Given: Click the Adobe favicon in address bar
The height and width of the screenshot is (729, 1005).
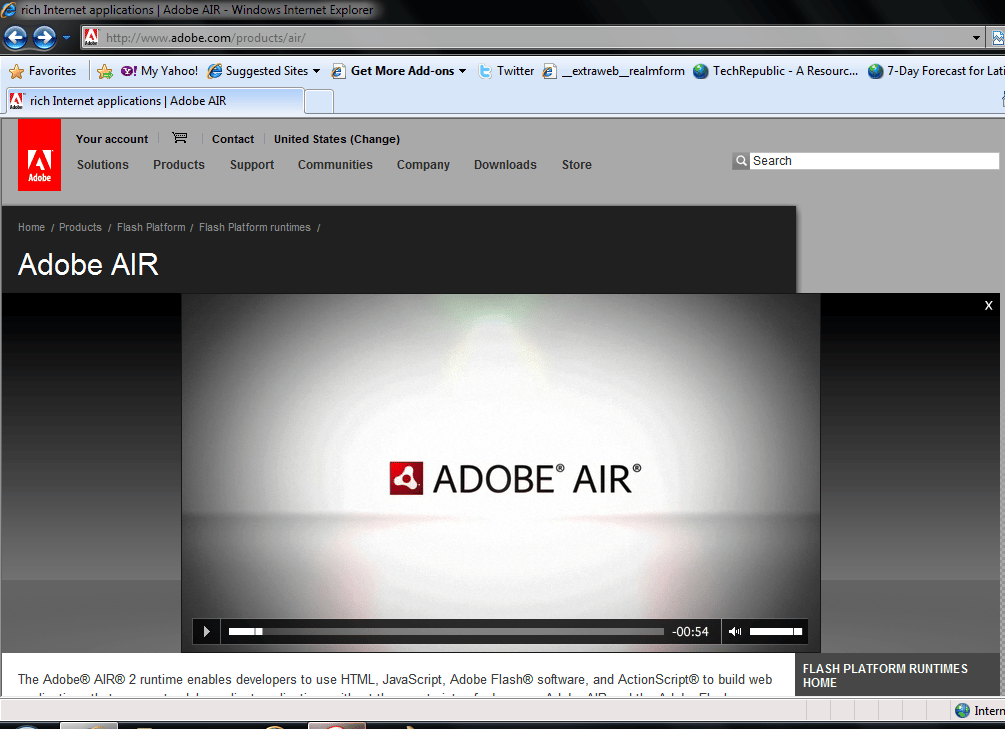Looking at the screenshot, I should coord(92,38).
